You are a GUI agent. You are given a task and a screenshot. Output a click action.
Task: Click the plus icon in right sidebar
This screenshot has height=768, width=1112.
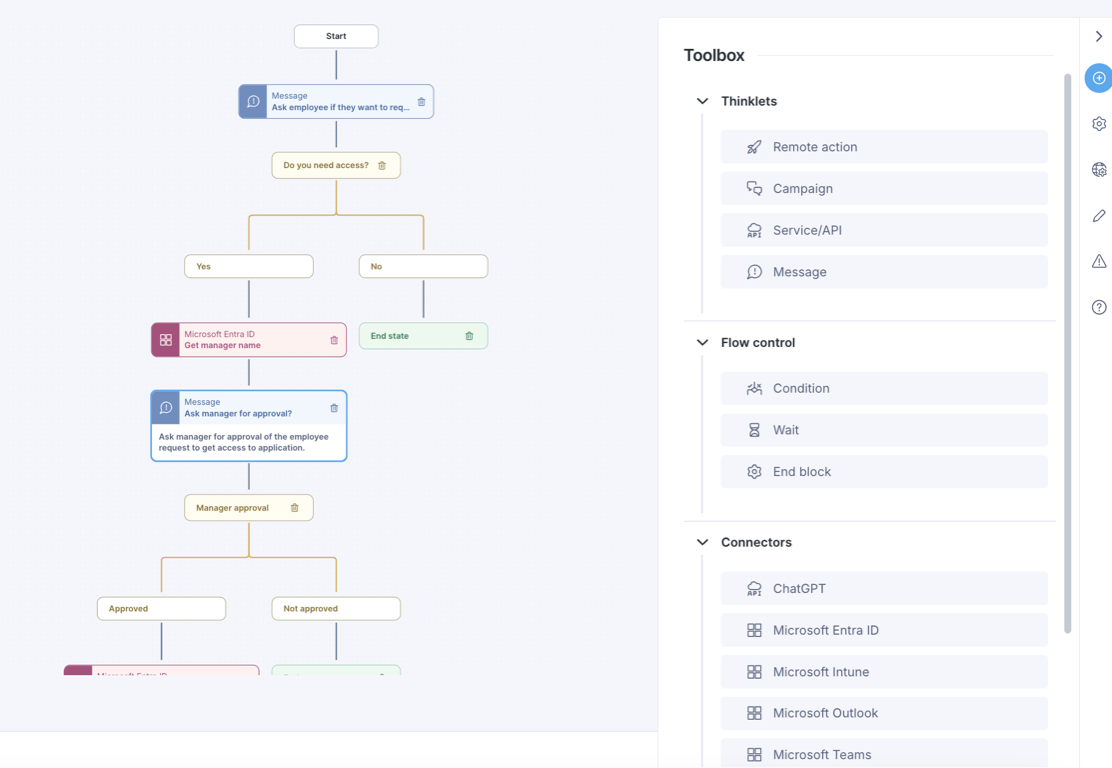click(1099, 78)
